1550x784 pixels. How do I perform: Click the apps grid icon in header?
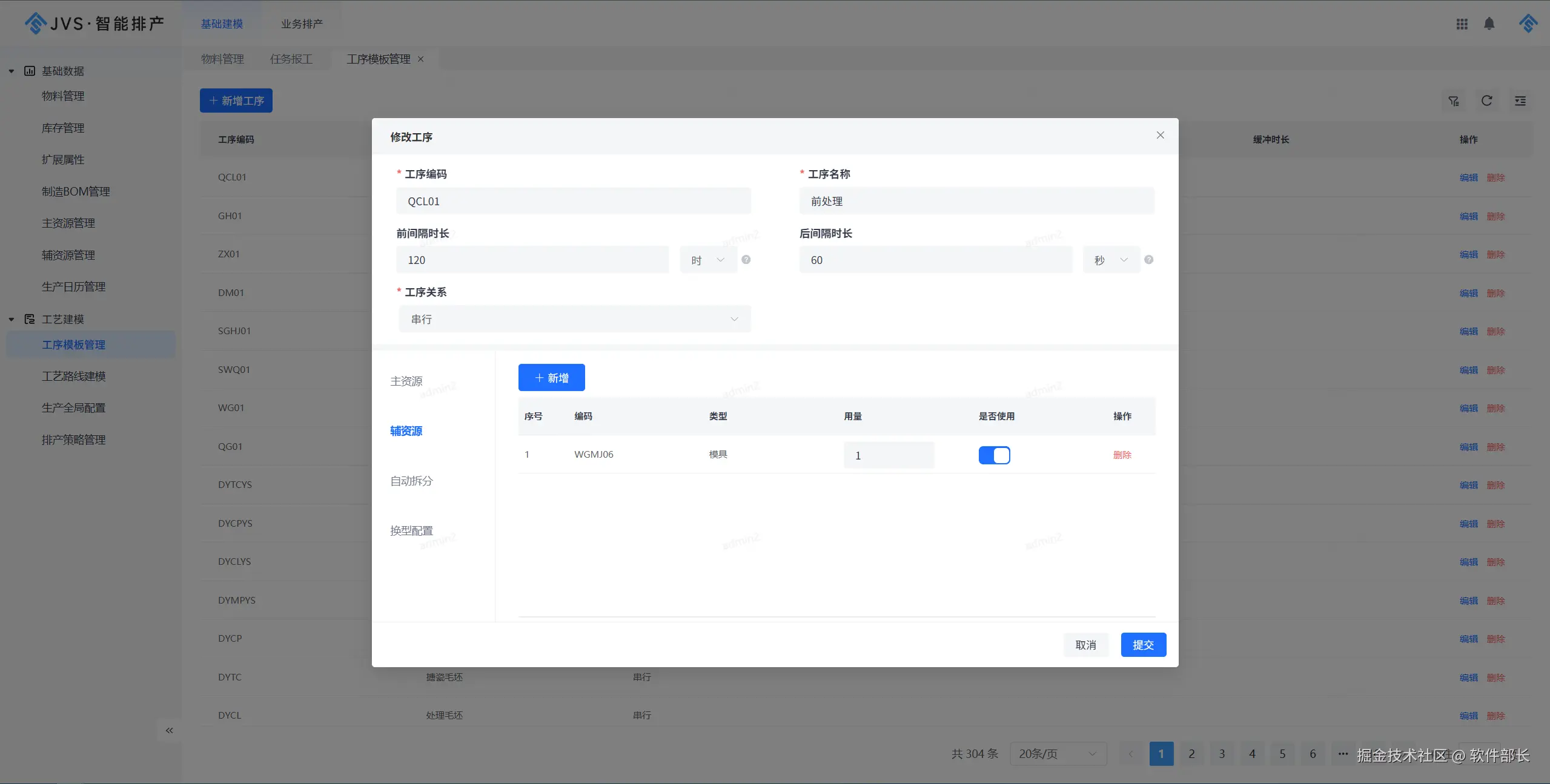(x=1462, y=24)
